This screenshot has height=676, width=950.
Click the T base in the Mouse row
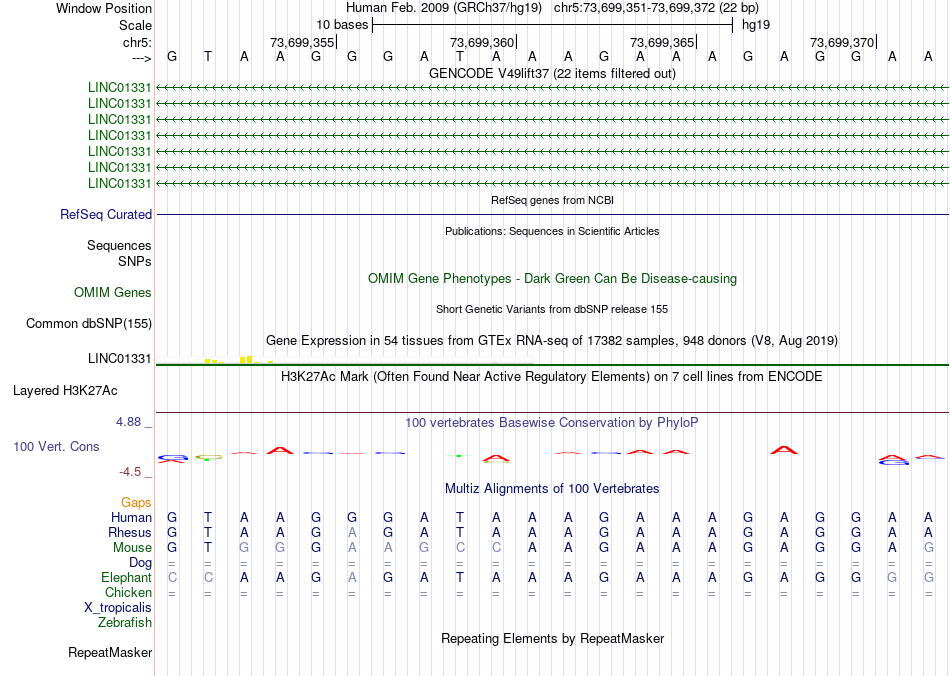pyautogui.click(x=208, y=548)
